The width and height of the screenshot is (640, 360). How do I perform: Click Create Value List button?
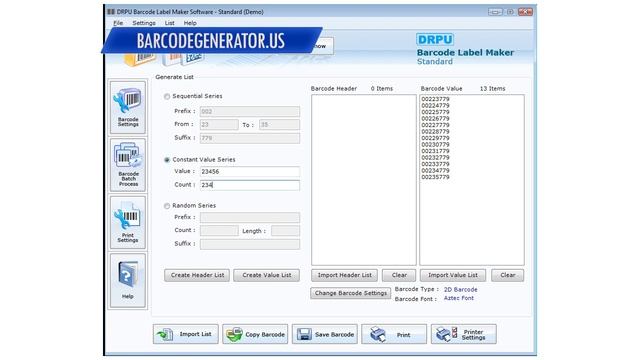(x=267, y=275)
